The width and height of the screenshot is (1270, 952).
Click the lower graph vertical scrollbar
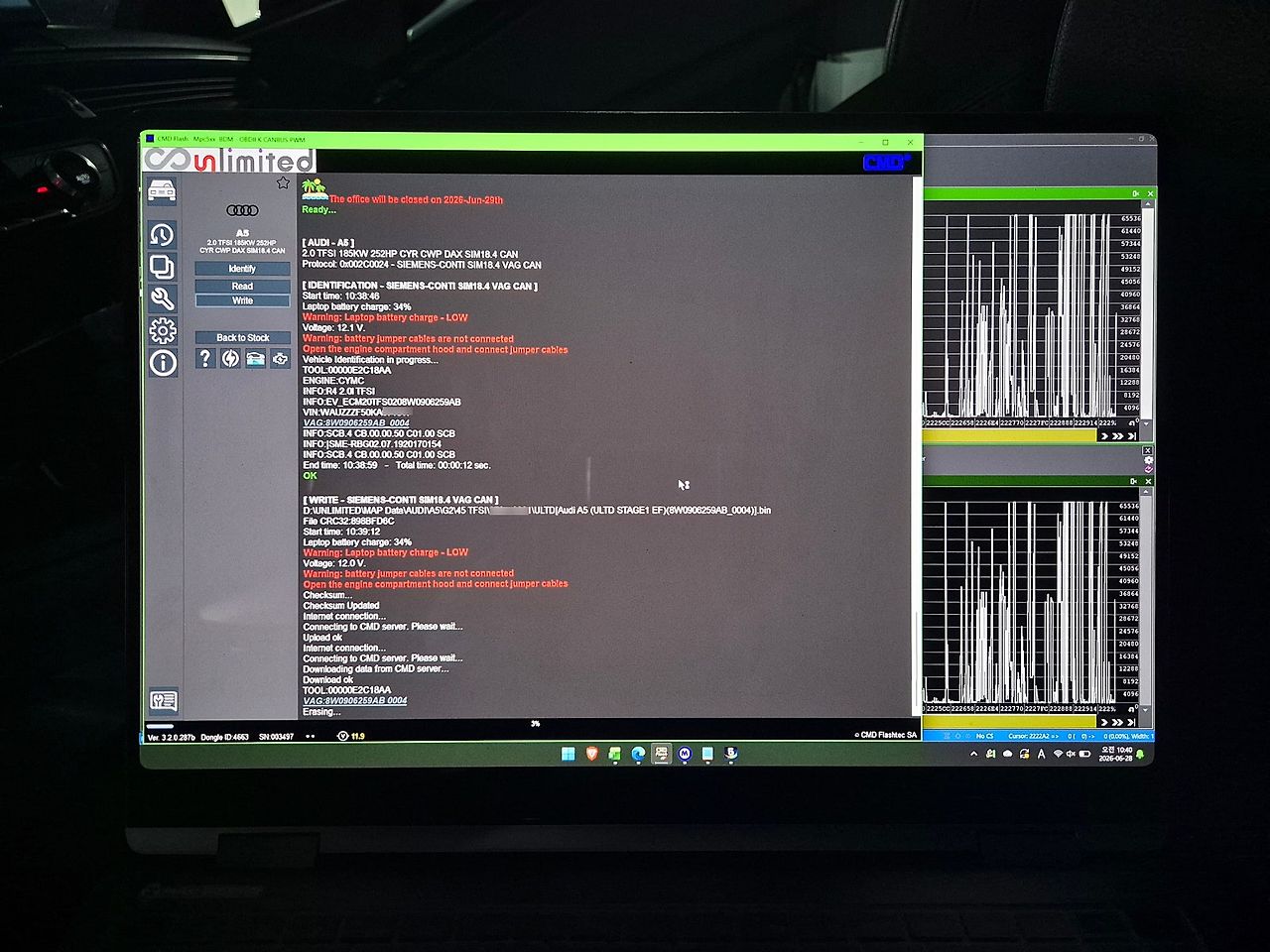(x=1147, y=600)
